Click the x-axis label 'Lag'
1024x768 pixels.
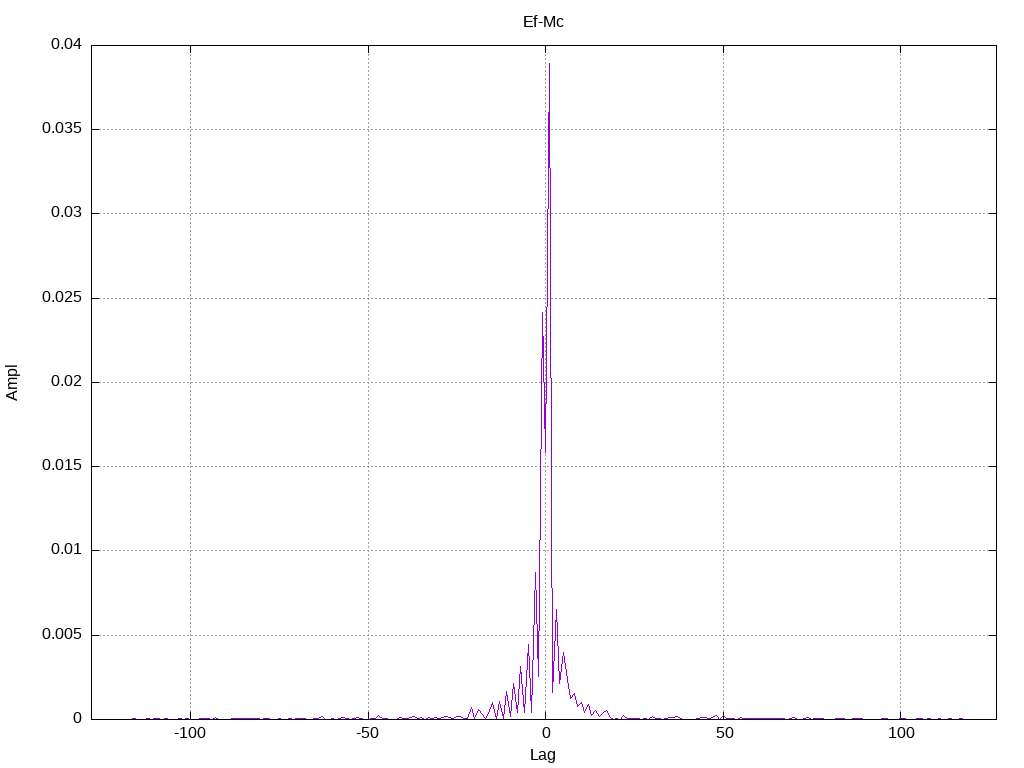click(x=543, y=756)
